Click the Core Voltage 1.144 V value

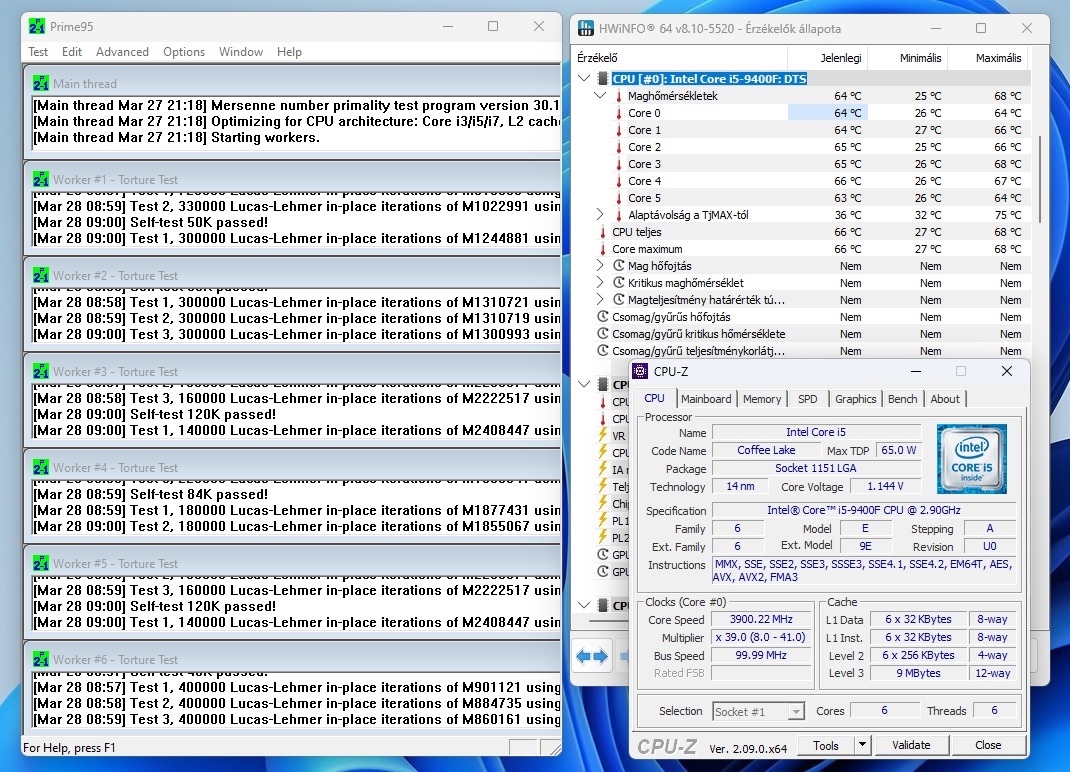pos(885,486)
